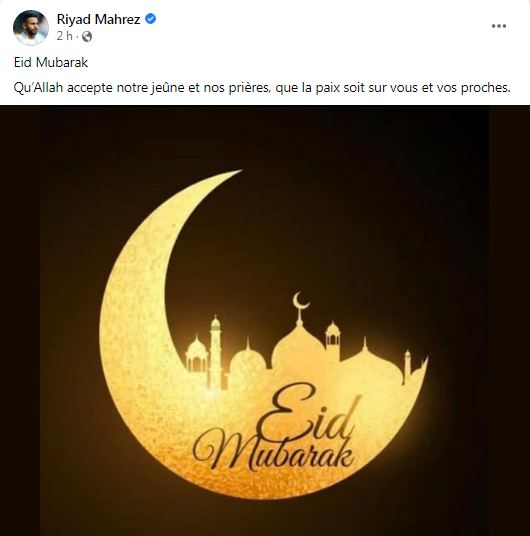Open Riyad Mahrez's profile picture
530x536 pixels.
coord(31,28)
